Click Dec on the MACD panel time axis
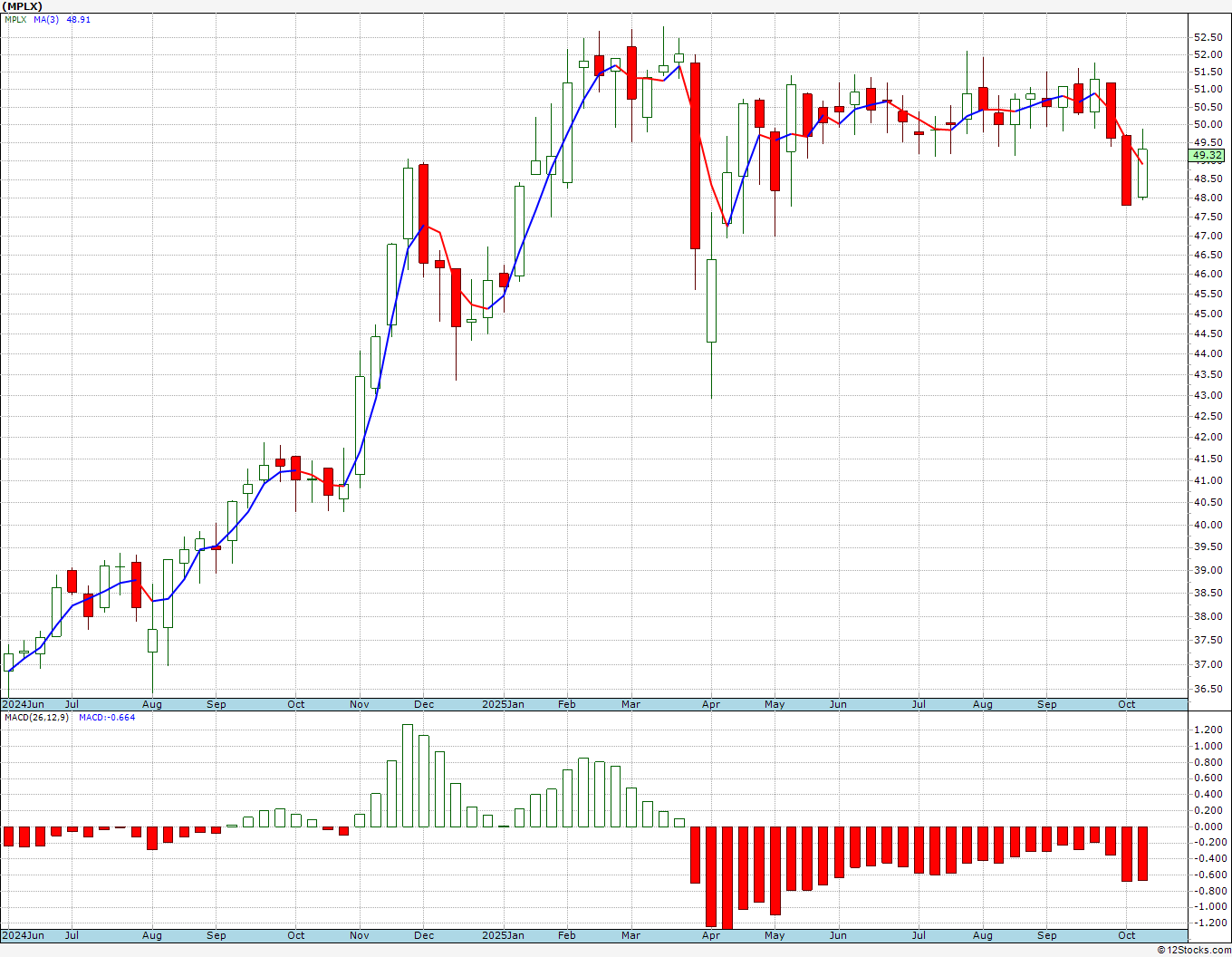This screenshot has height=957, width=1232. click(424, 935)
